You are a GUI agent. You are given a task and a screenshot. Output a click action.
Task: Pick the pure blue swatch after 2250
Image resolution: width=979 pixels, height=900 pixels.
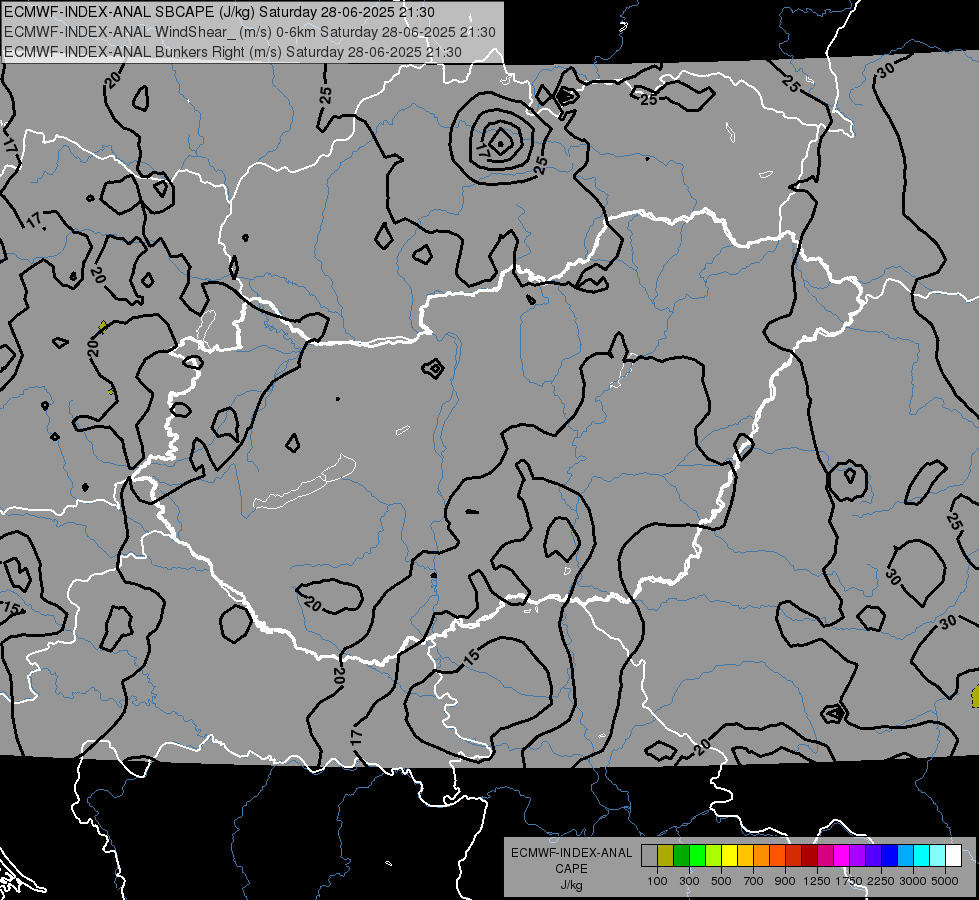click(890, 855)
